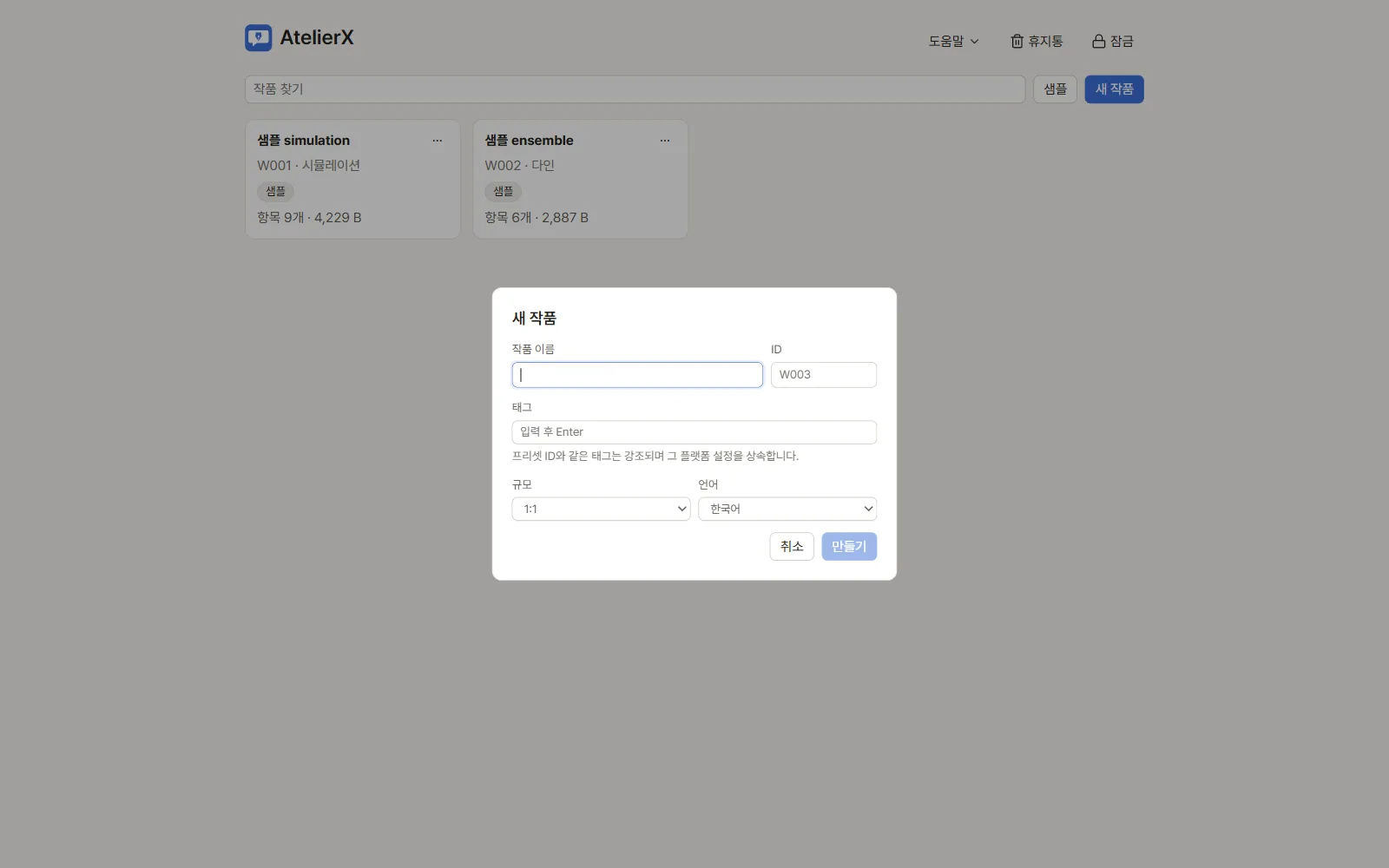Click text 'W002 · 다인'
This screenshot has width=1389, height=868.
click(x=519, y=166)
